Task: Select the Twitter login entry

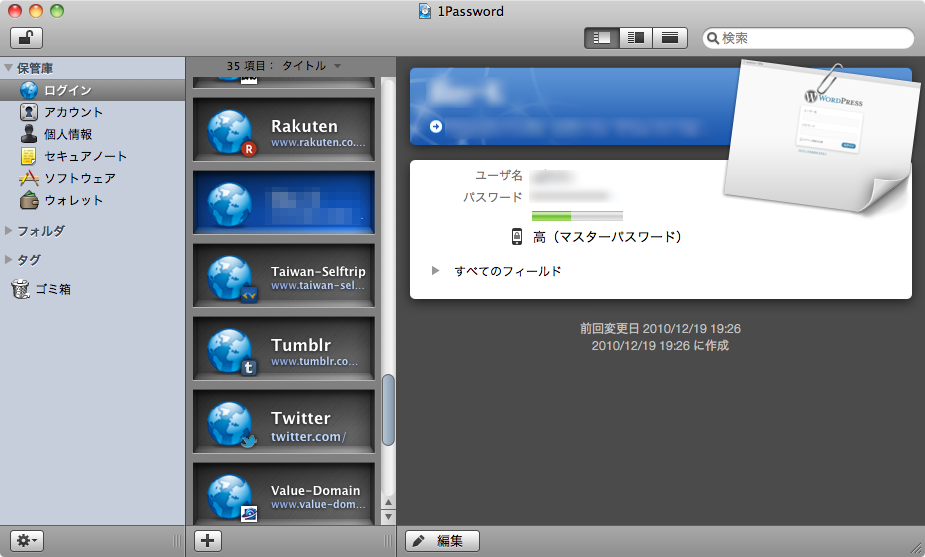Action: click(x=284, y=421)
